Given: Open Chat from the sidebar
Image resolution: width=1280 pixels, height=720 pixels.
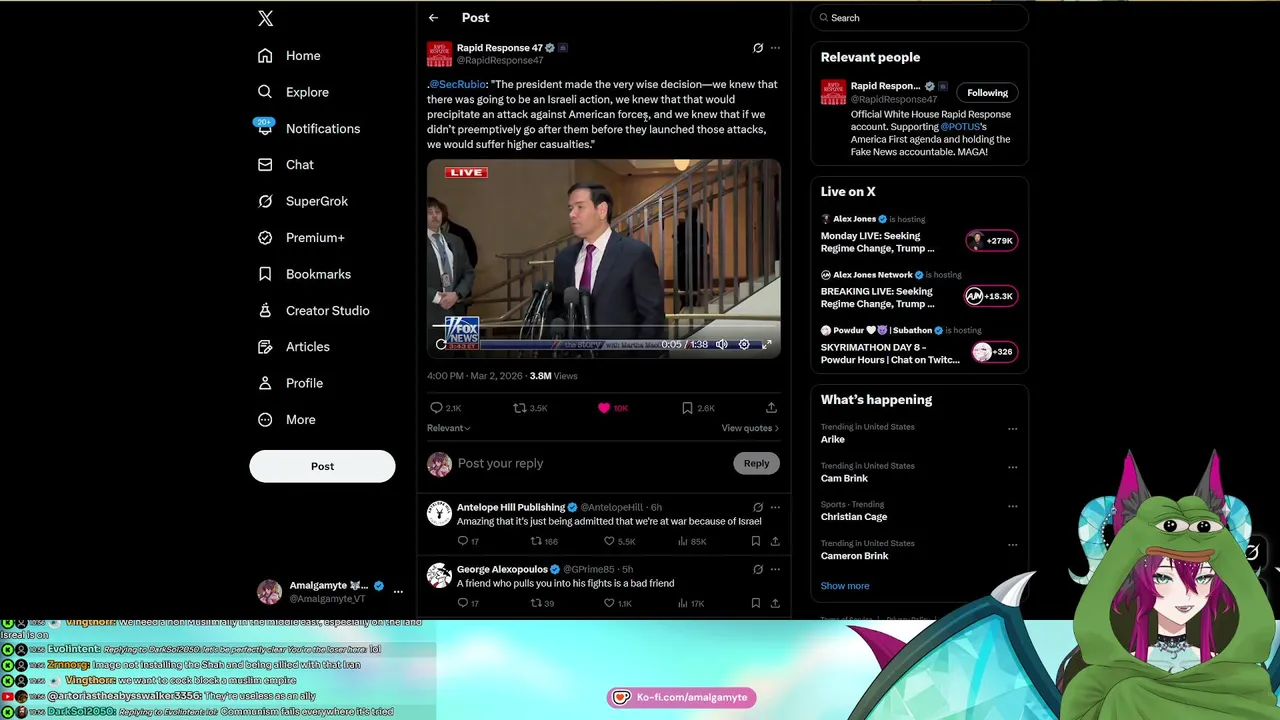Looking at the screenshot, I should tap(286, 165).
